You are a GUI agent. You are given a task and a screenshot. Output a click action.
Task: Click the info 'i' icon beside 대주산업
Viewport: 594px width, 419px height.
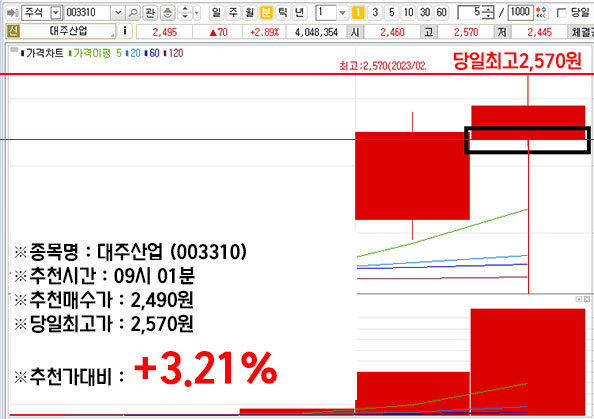[x=125, y=31]
